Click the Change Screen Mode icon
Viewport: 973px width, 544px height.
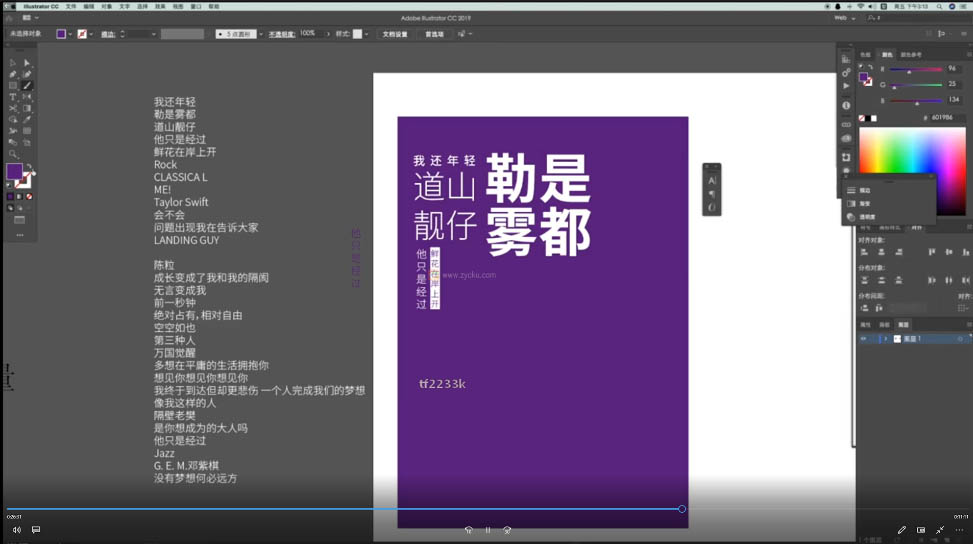[20, 220]
